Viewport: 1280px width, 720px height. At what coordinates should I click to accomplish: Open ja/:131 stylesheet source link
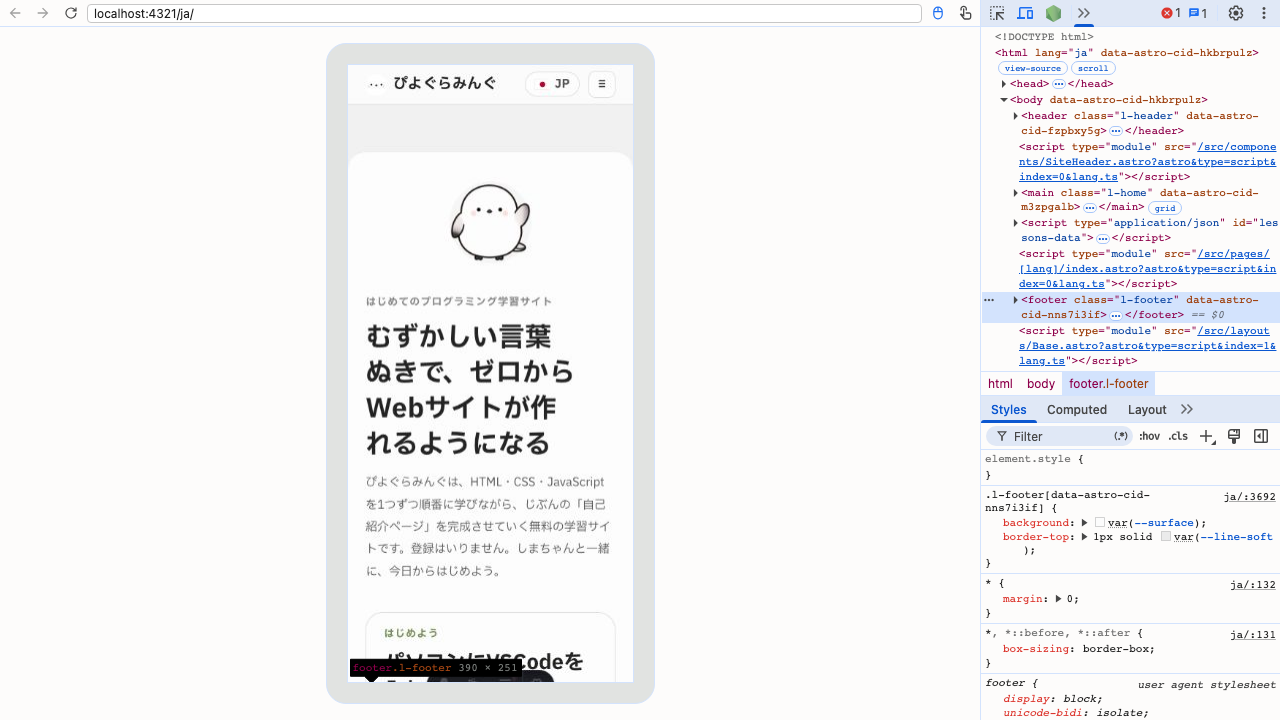(x=1253, y=635)
